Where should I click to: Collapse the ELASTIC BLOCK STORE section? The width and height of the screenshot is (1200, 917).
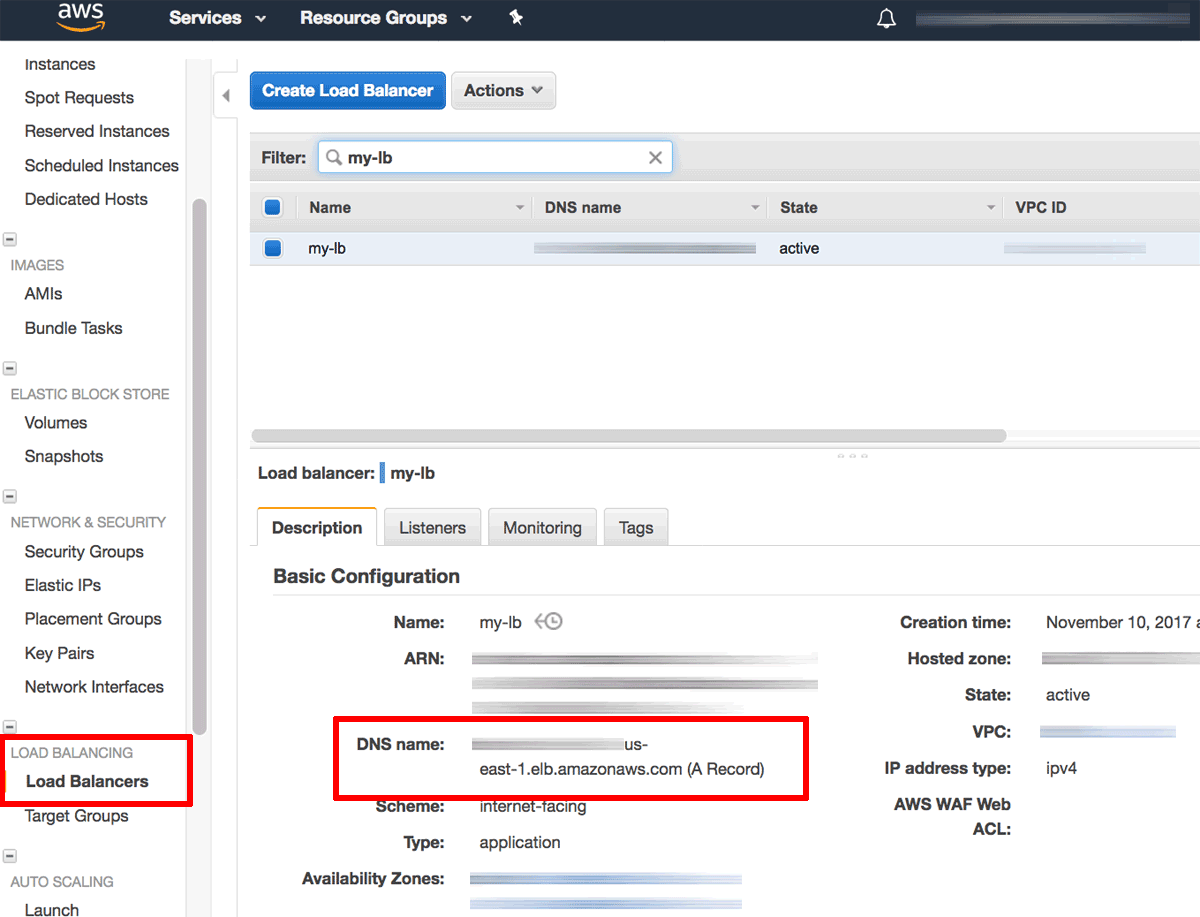(10, 368)
